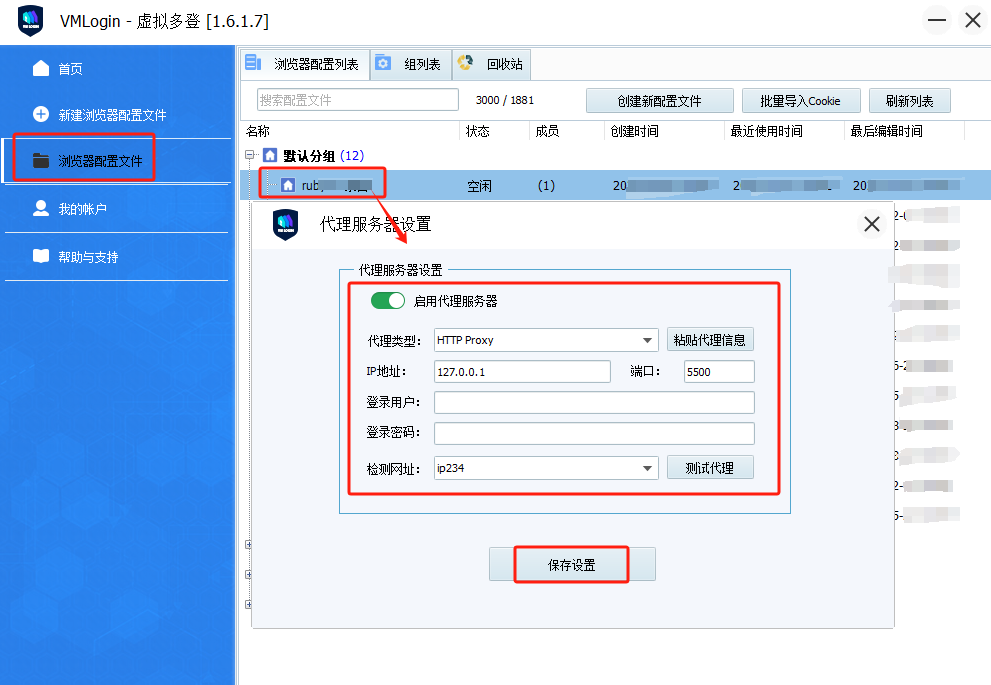The width and height of the screenshot is (991, 685).
Task: Sort by 最近使用时间 column header
Action: click(767, 131)
